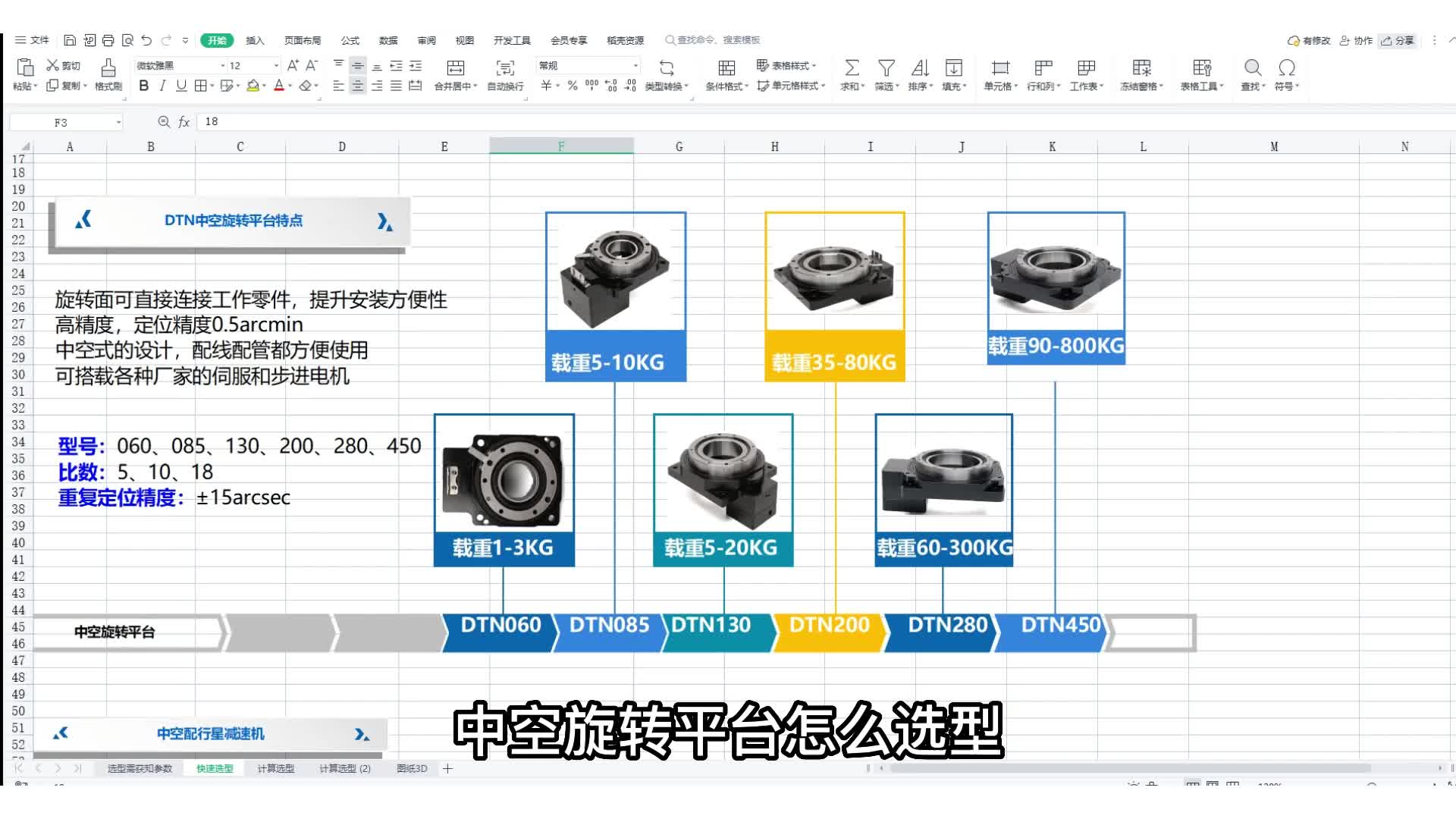
Task: Open the number format dropdown (常规)
Action: [x=635, y=66]
